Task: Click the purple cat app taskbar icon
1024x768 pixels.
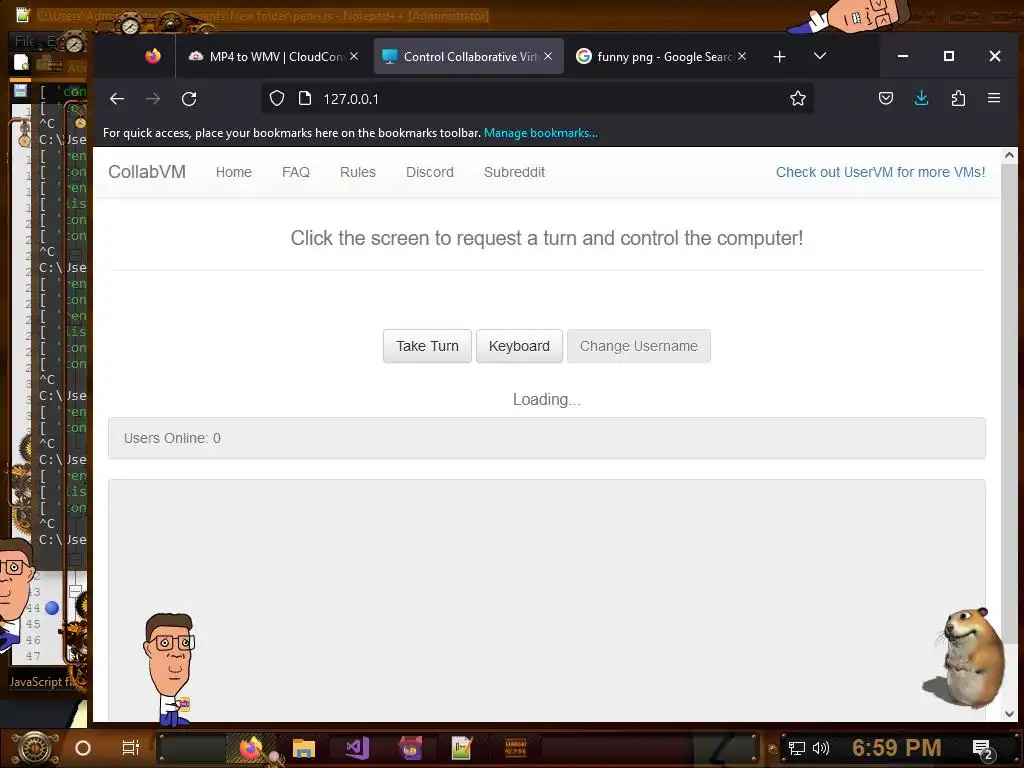Action: (410, 748)
